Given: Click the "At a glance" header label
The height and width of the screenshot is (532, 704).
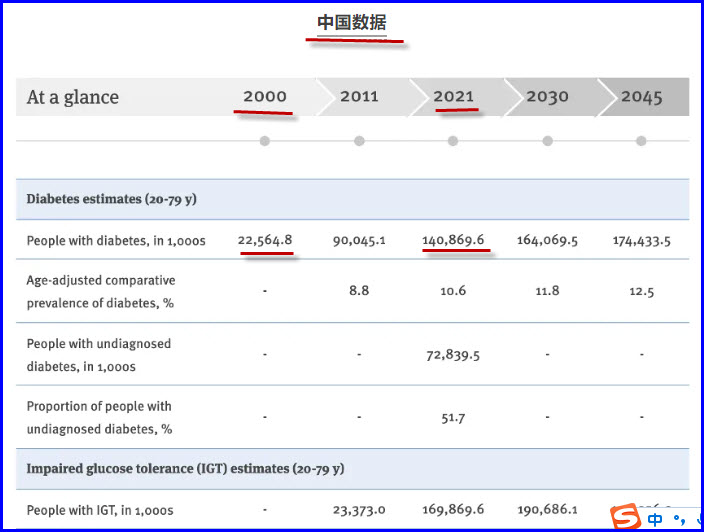Looking at the screenshot, I should tap(73, 97).
